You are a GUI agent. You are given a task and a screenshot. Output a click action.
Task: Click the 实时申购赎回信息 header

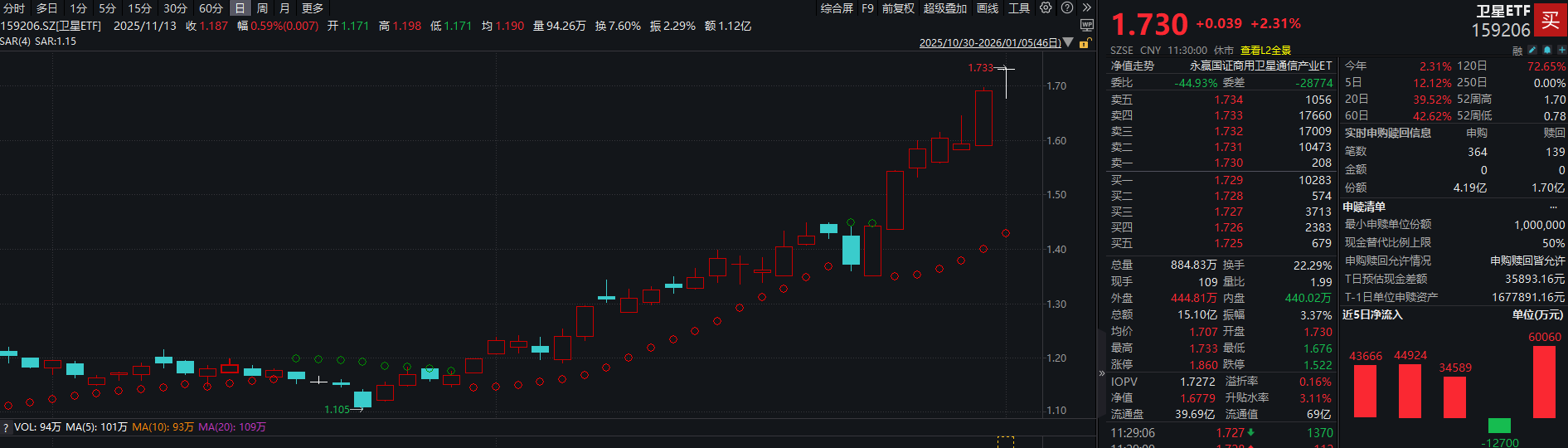coord(1387,133)
